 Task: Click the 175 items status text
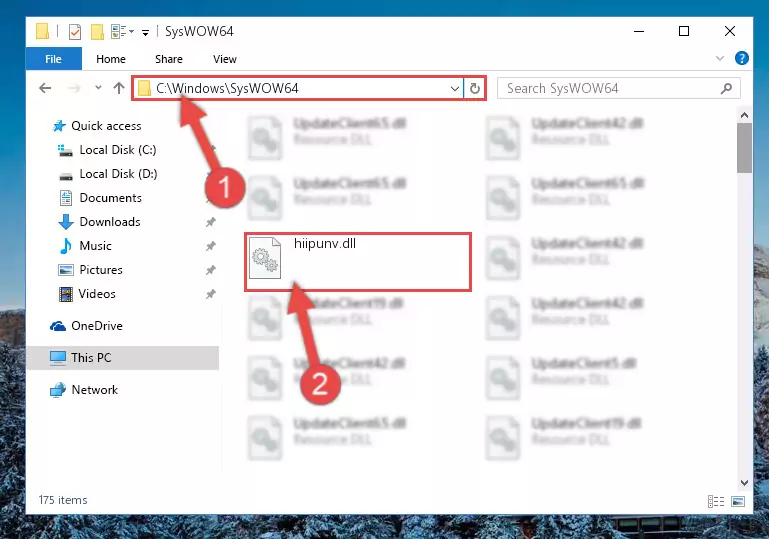63,500
